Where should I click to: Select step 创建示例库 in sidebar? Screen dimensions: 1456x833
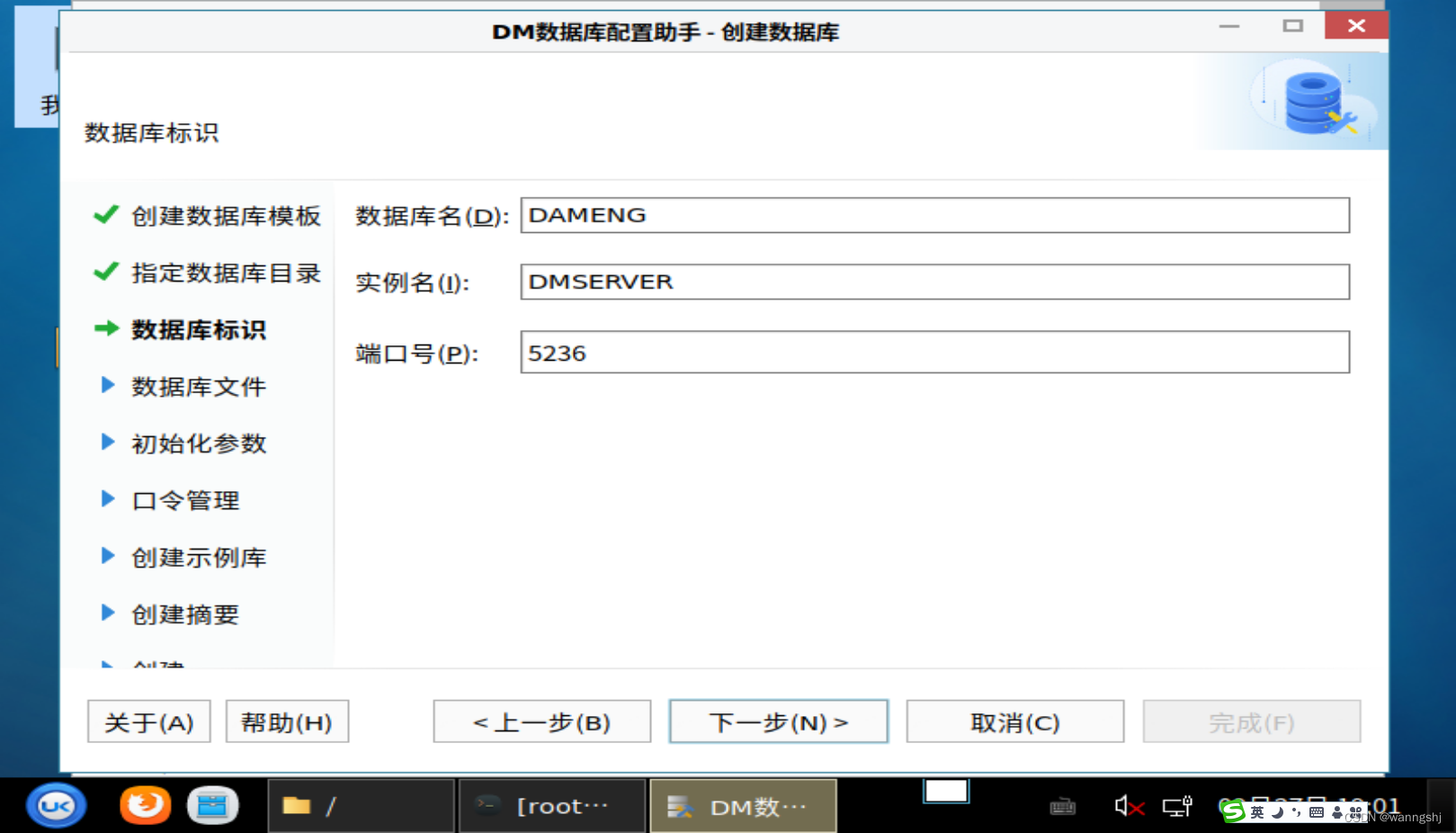[x=199, y=558]
